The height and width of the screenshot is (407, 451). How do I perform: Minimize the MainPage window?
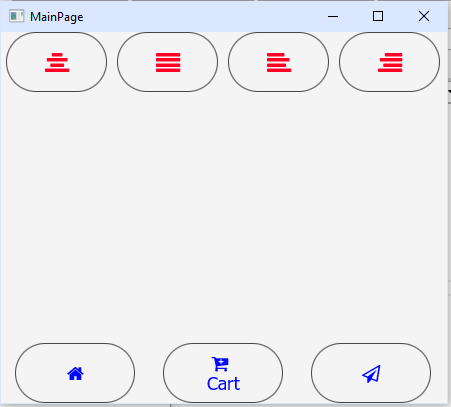click(x=333, y=16)
